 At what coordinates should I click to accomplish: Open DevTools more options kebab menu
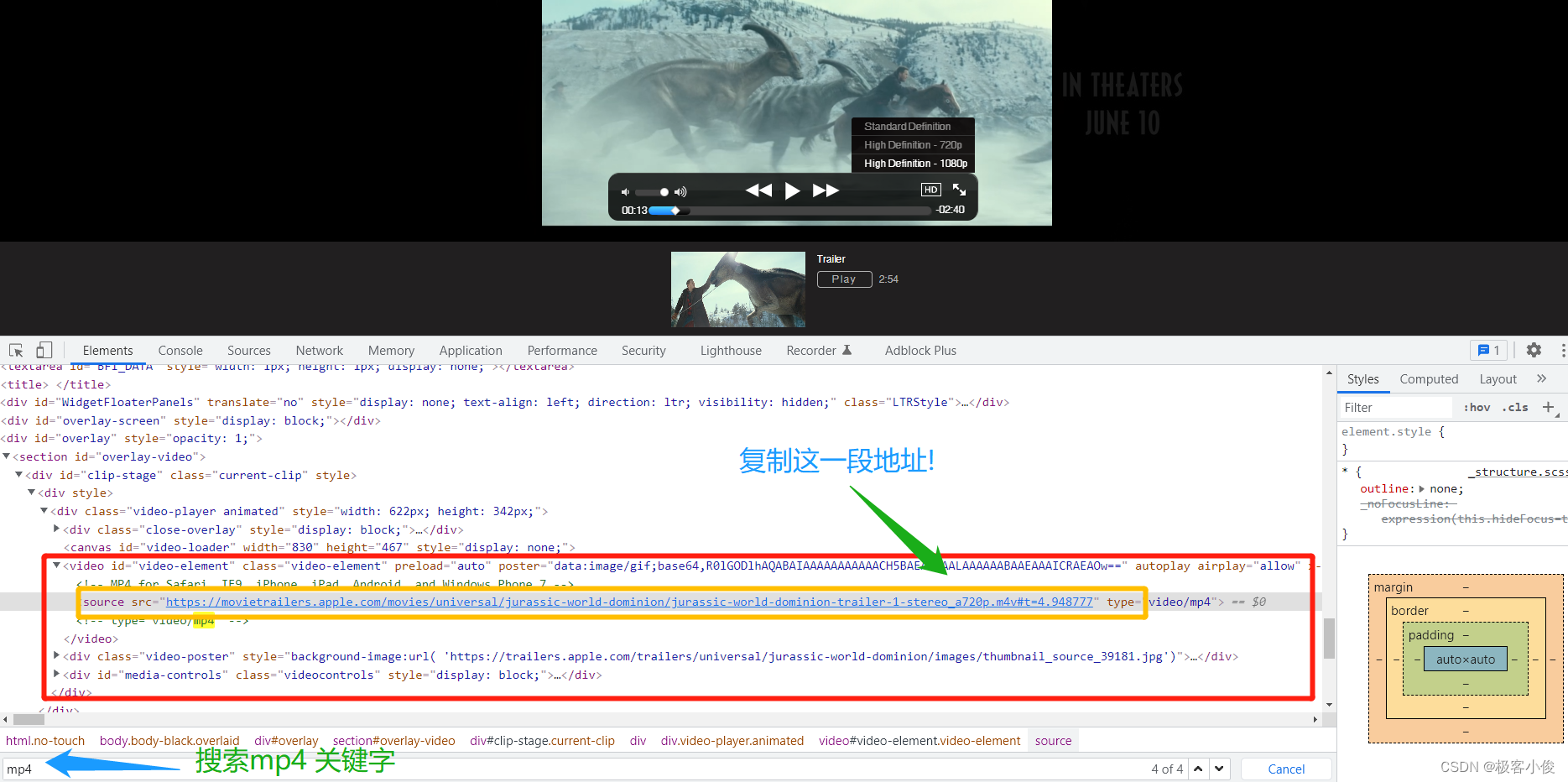click(x=1563, y=350)
